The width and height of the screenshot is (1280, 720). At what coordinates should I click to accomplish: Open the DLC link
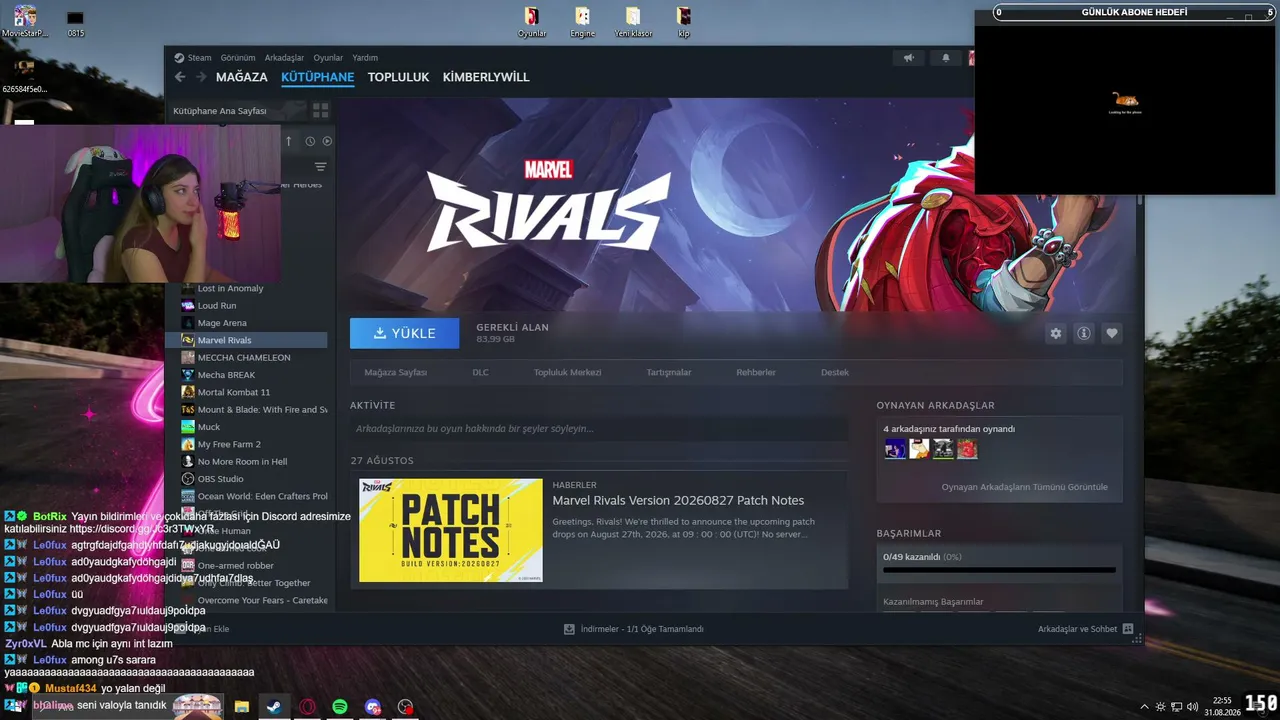[480, 372]
